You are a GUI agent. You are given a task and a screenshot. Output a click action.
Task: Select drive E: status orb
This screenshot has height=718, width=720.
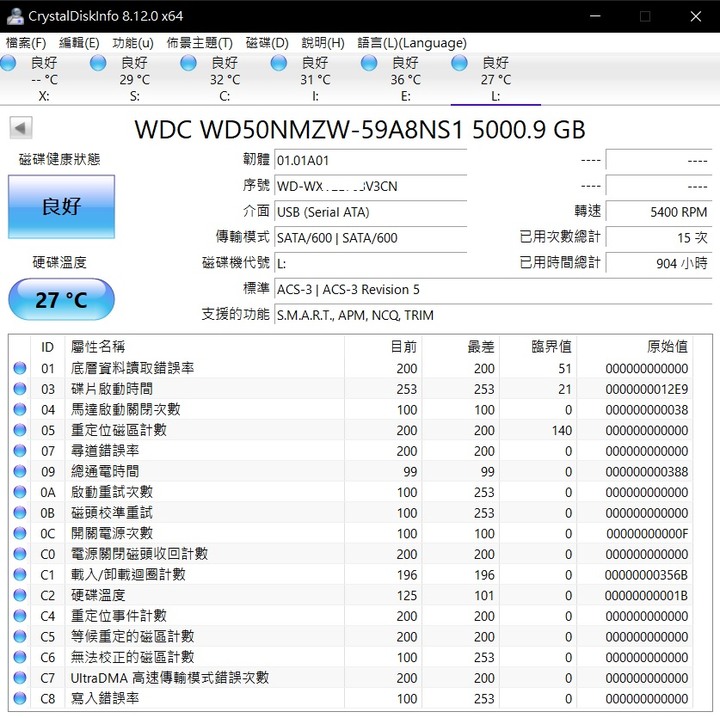pyautogui.click(x=369, y=63)
